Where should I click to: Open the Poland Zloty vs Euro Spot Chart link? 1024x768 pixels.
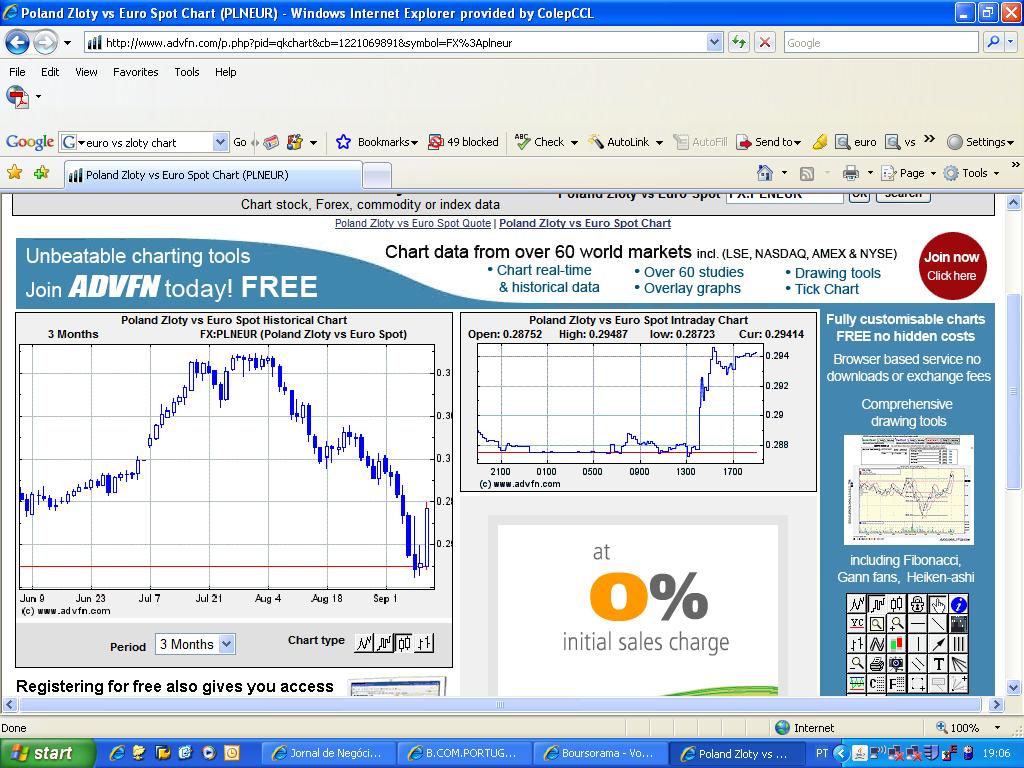pyautogui.click(x=584, y=223)
